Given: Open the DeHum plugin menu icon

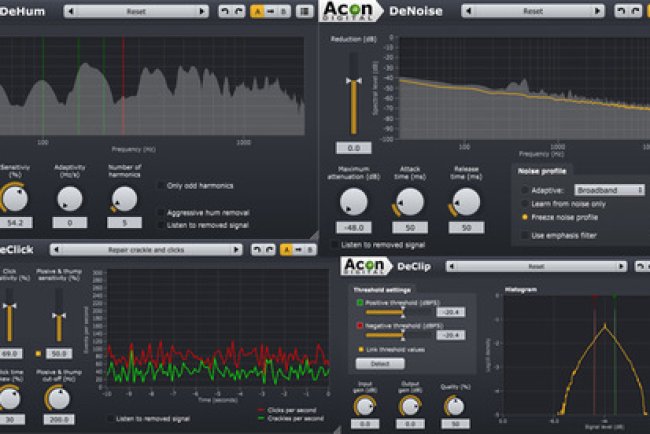Looking at the screenshot, I should tap(304, 11).
